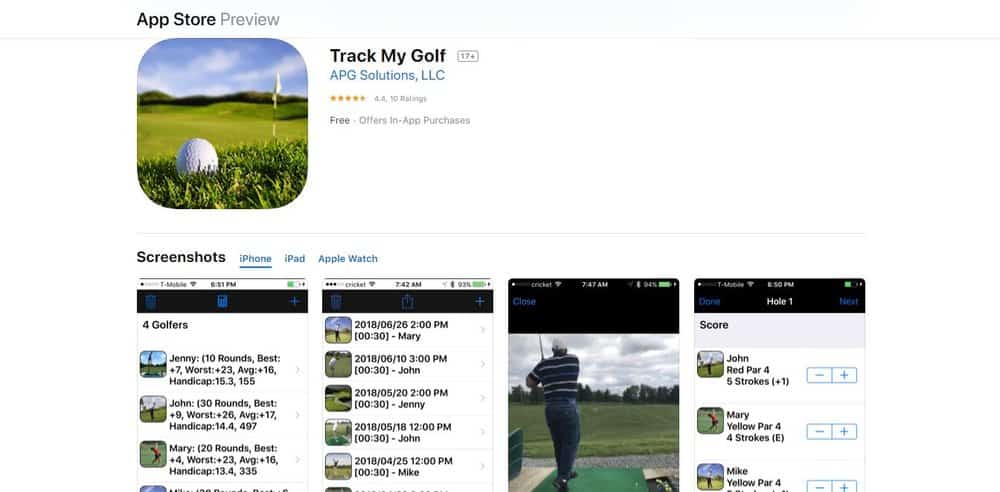1000x492 pixels.
Task: Click the 'Hole 1' title text
Action: tap(780, 301)
